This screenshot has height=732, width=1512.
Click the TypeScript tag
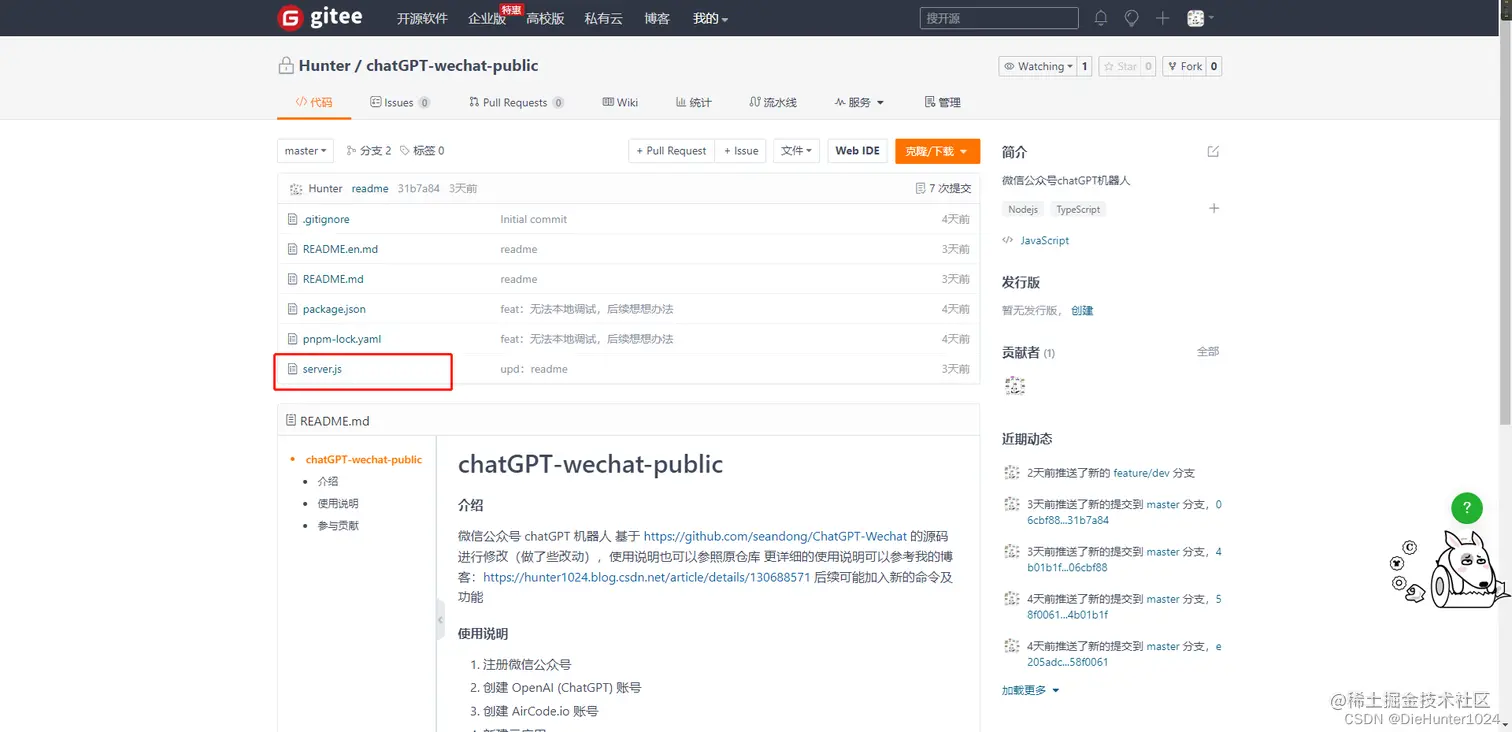1078,209
